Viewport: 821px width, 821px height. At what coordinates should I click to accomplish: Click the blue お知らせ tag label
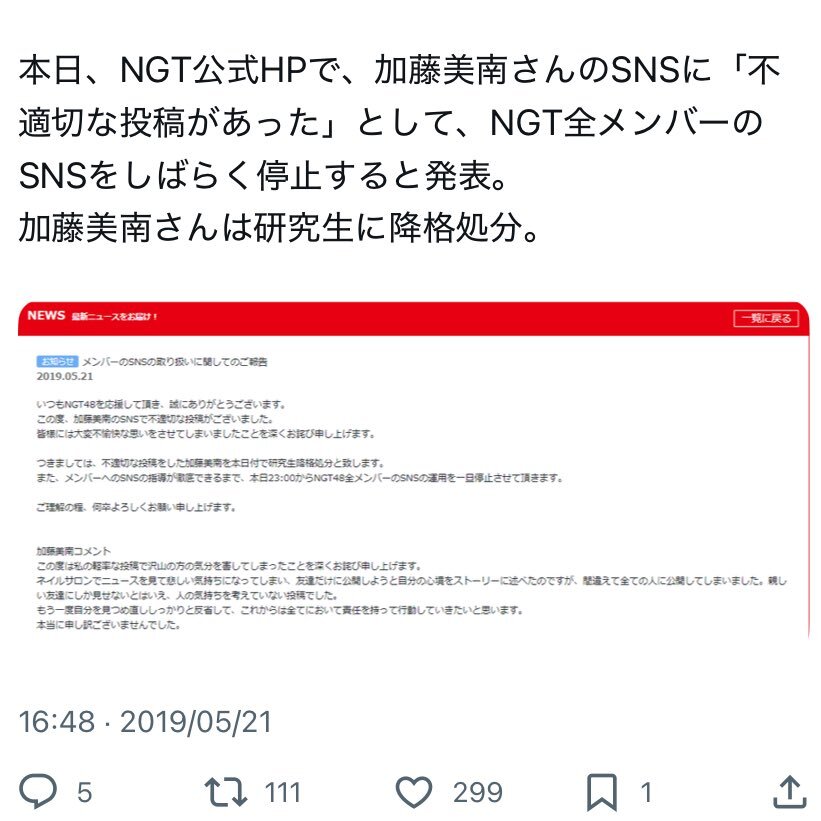point(58,361)
